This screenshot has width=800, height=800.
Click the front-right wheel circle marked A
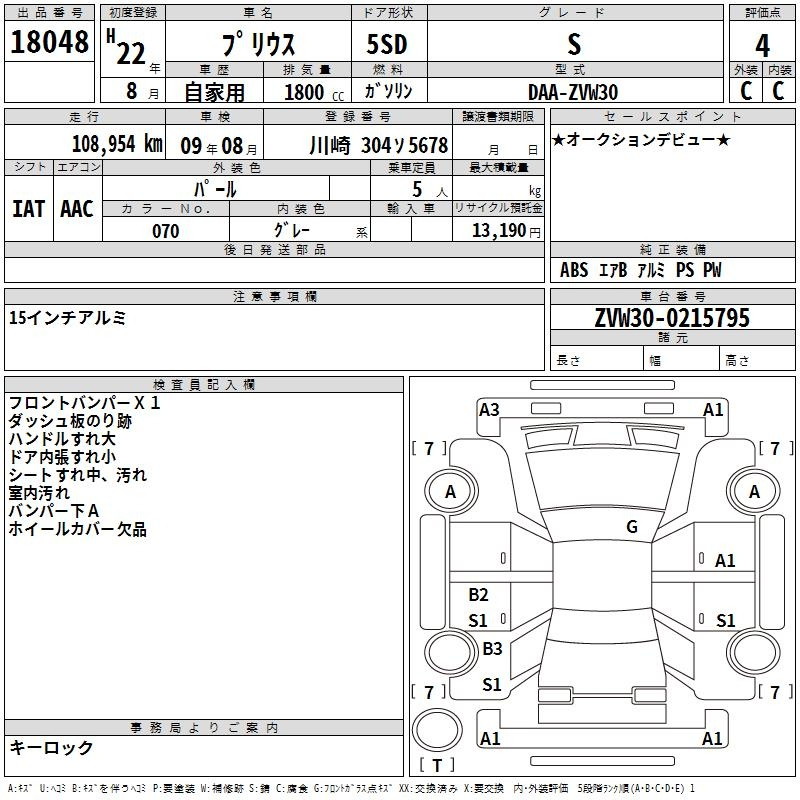tap(754, 492)
